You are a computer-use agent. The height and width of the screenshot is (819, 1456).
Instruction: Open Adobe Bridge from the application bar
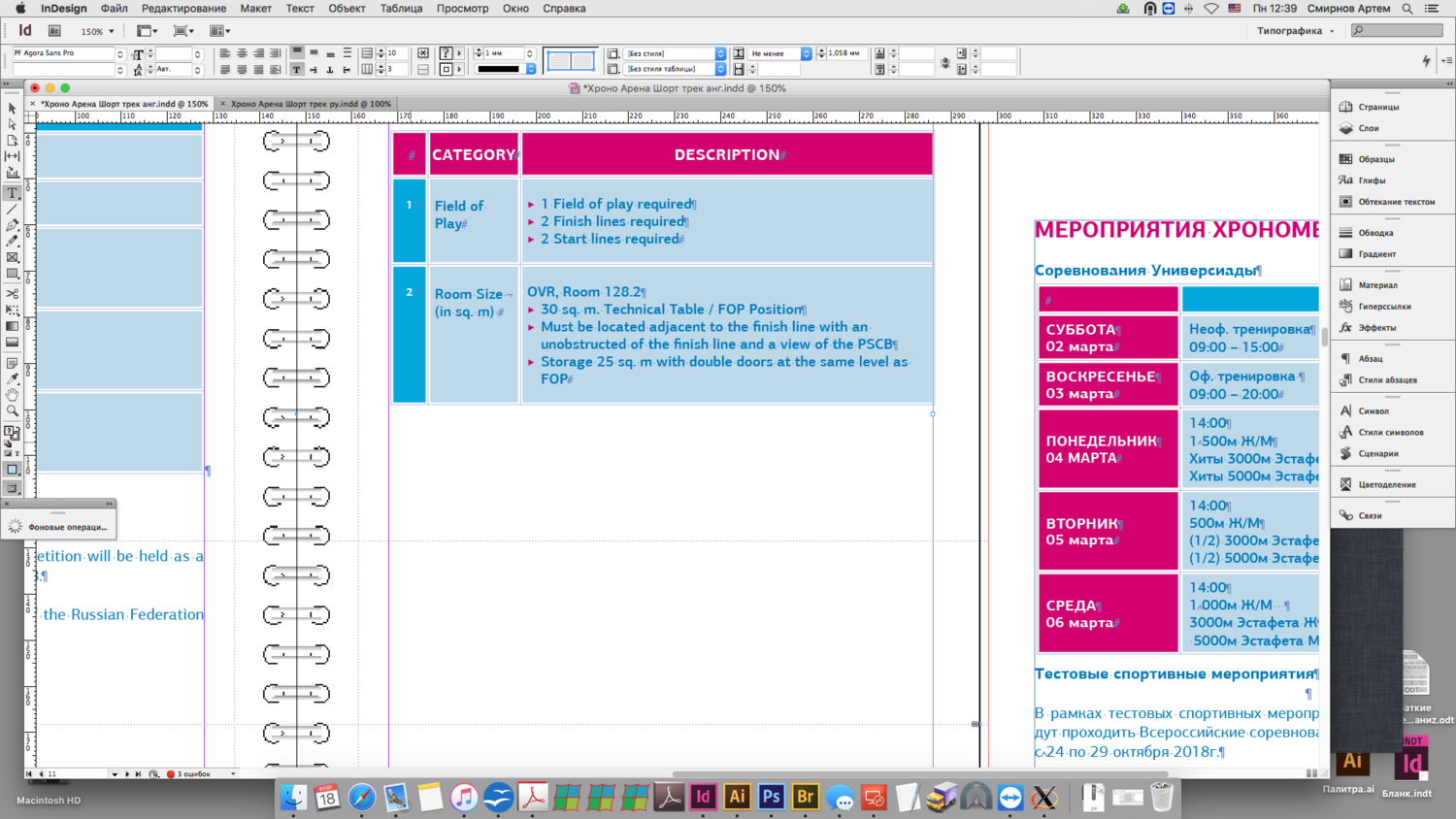click(x=55, y=31)
